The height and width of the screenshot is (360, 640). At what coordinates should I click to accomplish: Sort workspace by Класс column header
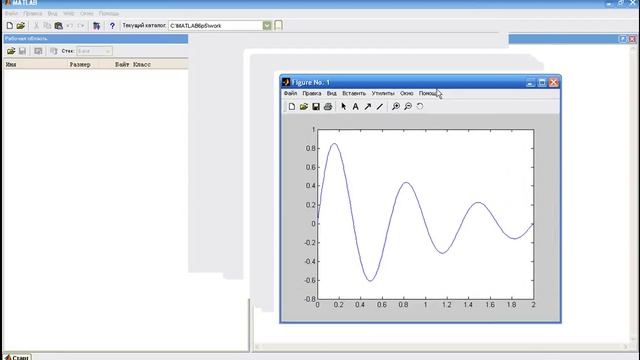pyautogui.click(x=142, y=64)
